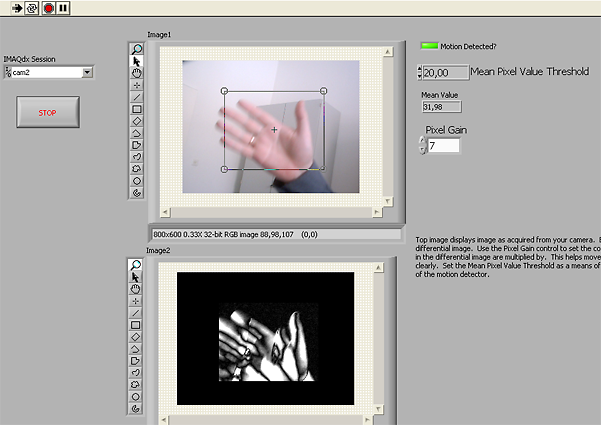601x425 pixels.
Task: Click the Mean Pixel Value Threshold stepper arrows
Action: pyautogui.click(x=419, y=72)
